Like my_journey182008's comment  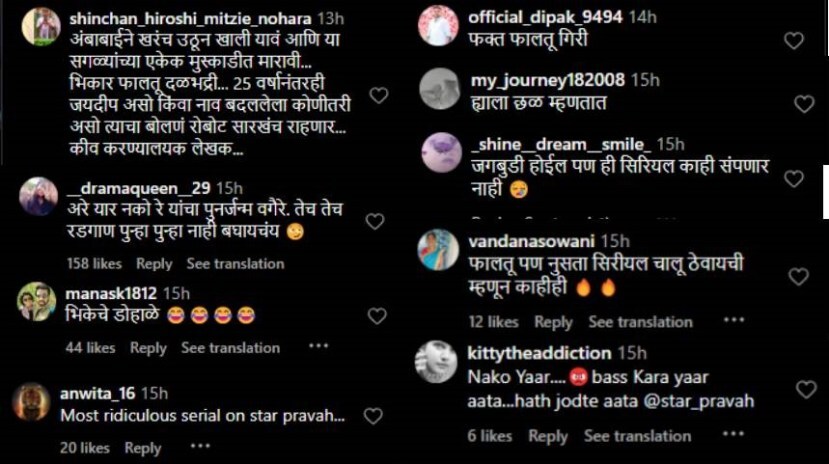pyautogui.click(x=804, y=104)
